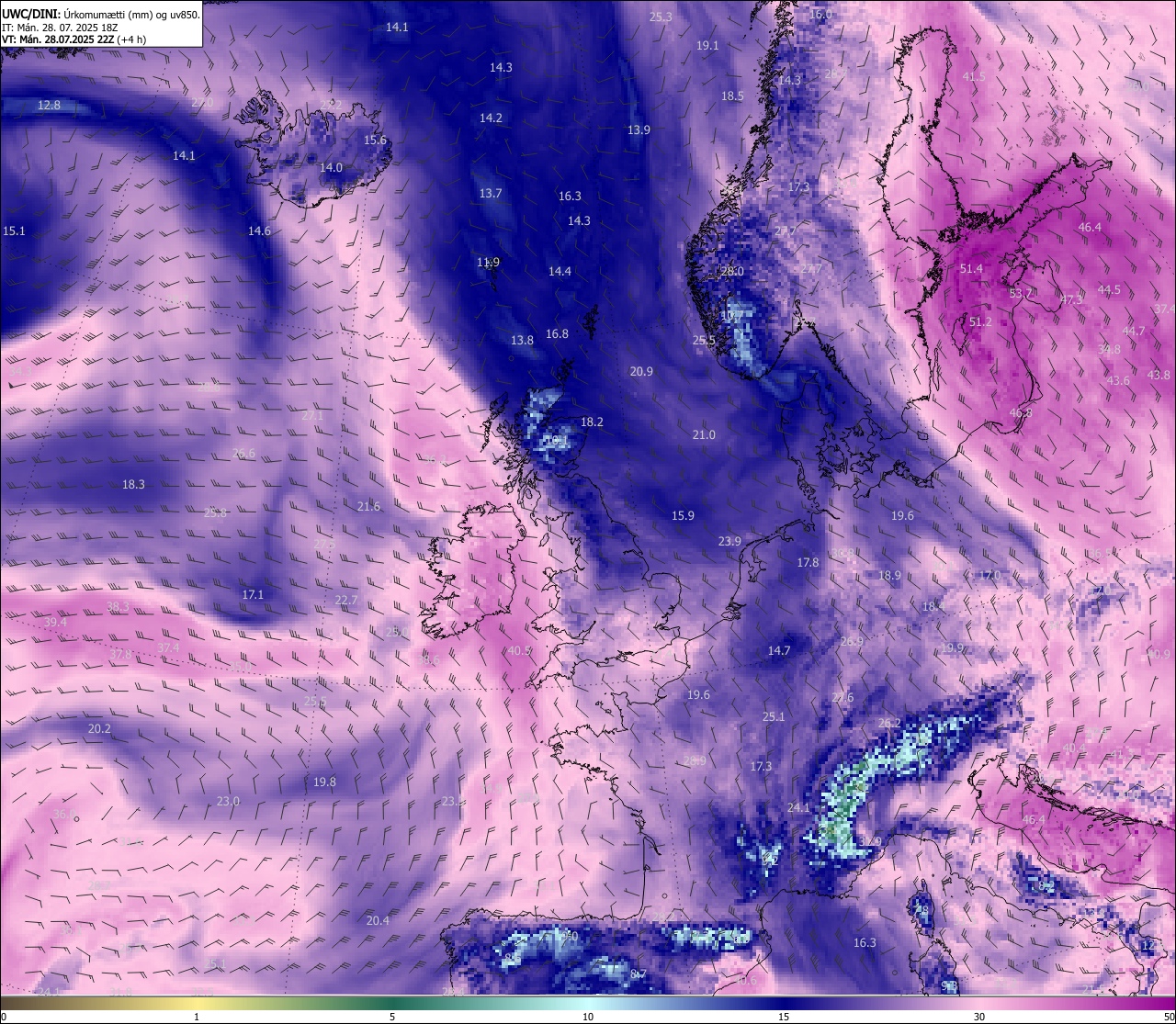Click the legend tick label '30'

tap(979, 1017)
